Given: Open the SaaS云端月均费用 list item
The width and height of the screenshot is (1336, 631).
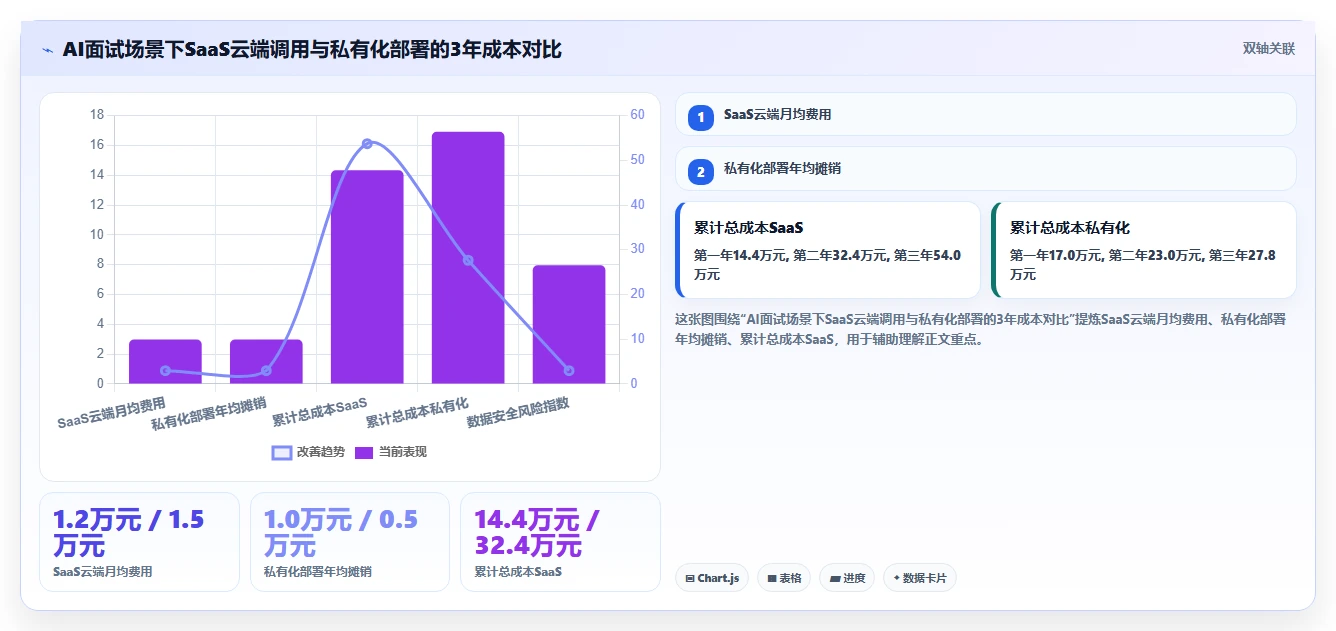Looking at the screenshot, I should 986,114.
